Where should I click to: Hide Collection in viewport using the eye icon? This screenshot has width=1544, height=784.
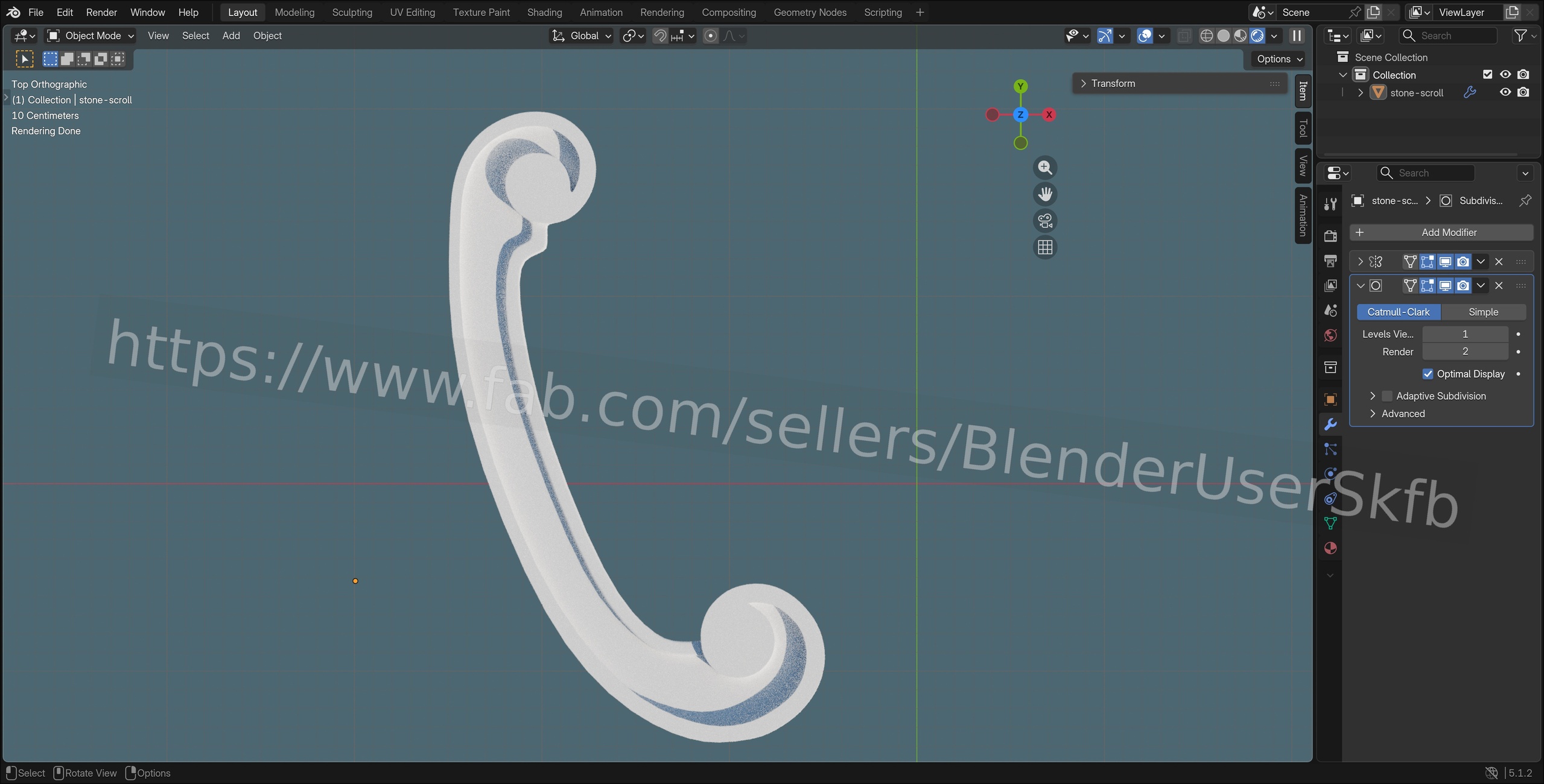[1505, 75]
